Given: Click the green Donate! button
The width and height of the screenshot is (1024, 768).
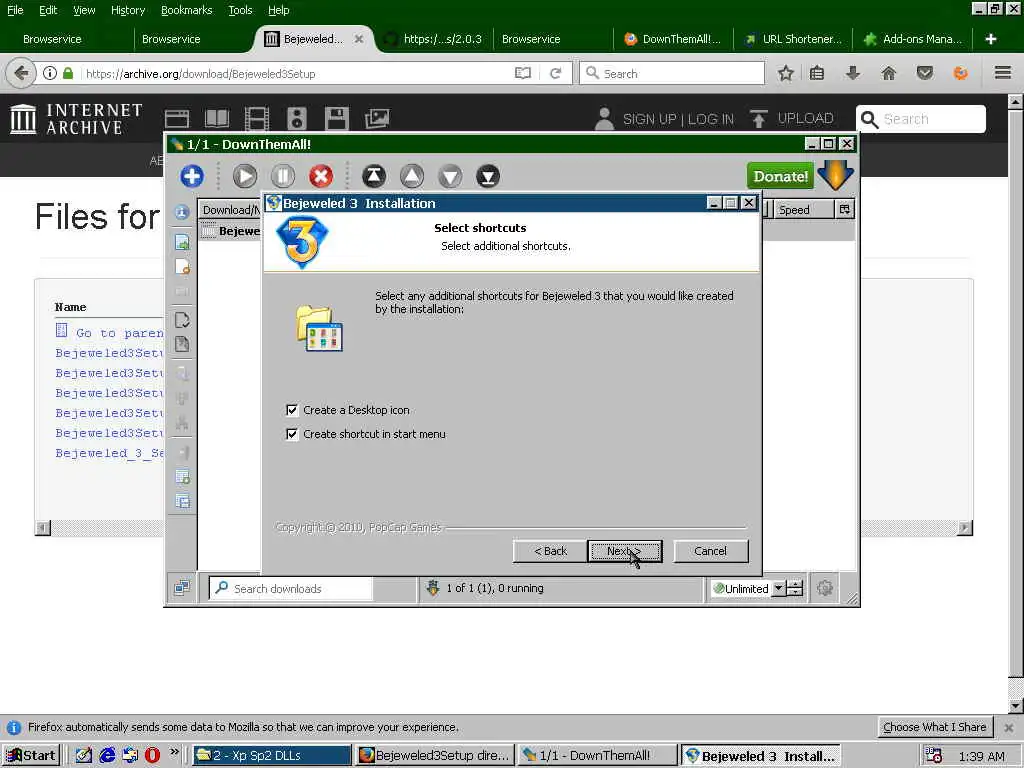Looking at the screenshot, I should pos(780,176).
